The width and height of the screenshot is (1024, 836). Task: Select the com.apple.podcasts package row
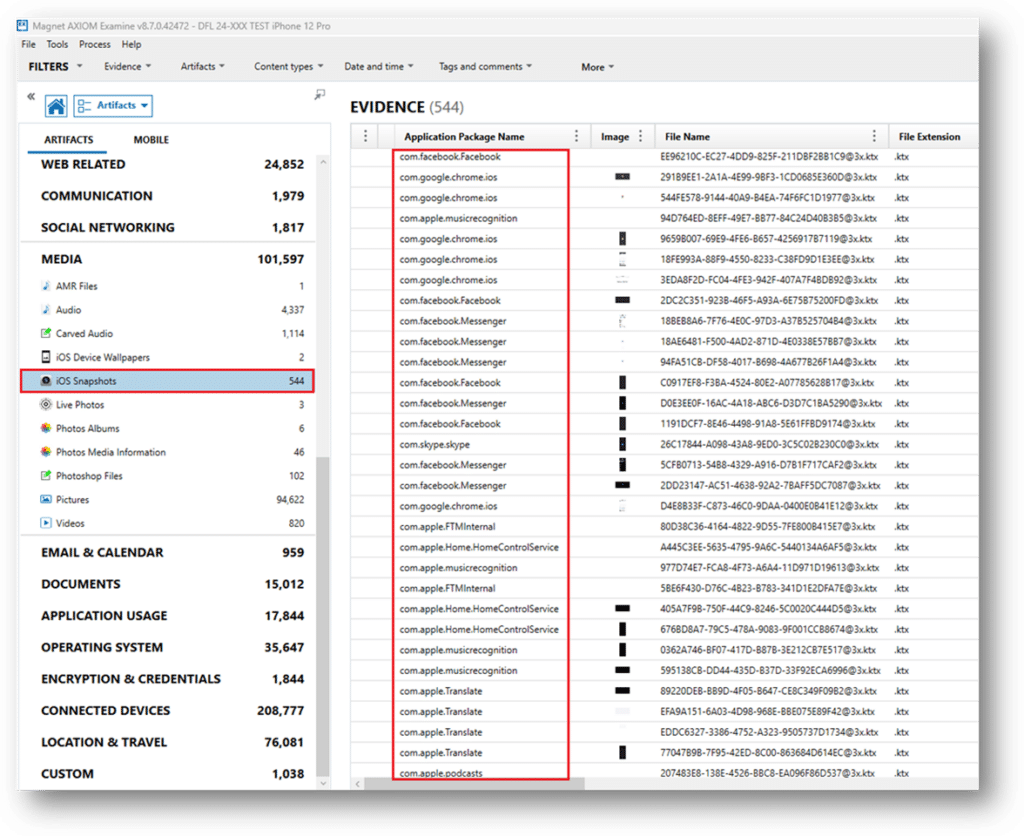pyautogui.click(x=441, y=773)
